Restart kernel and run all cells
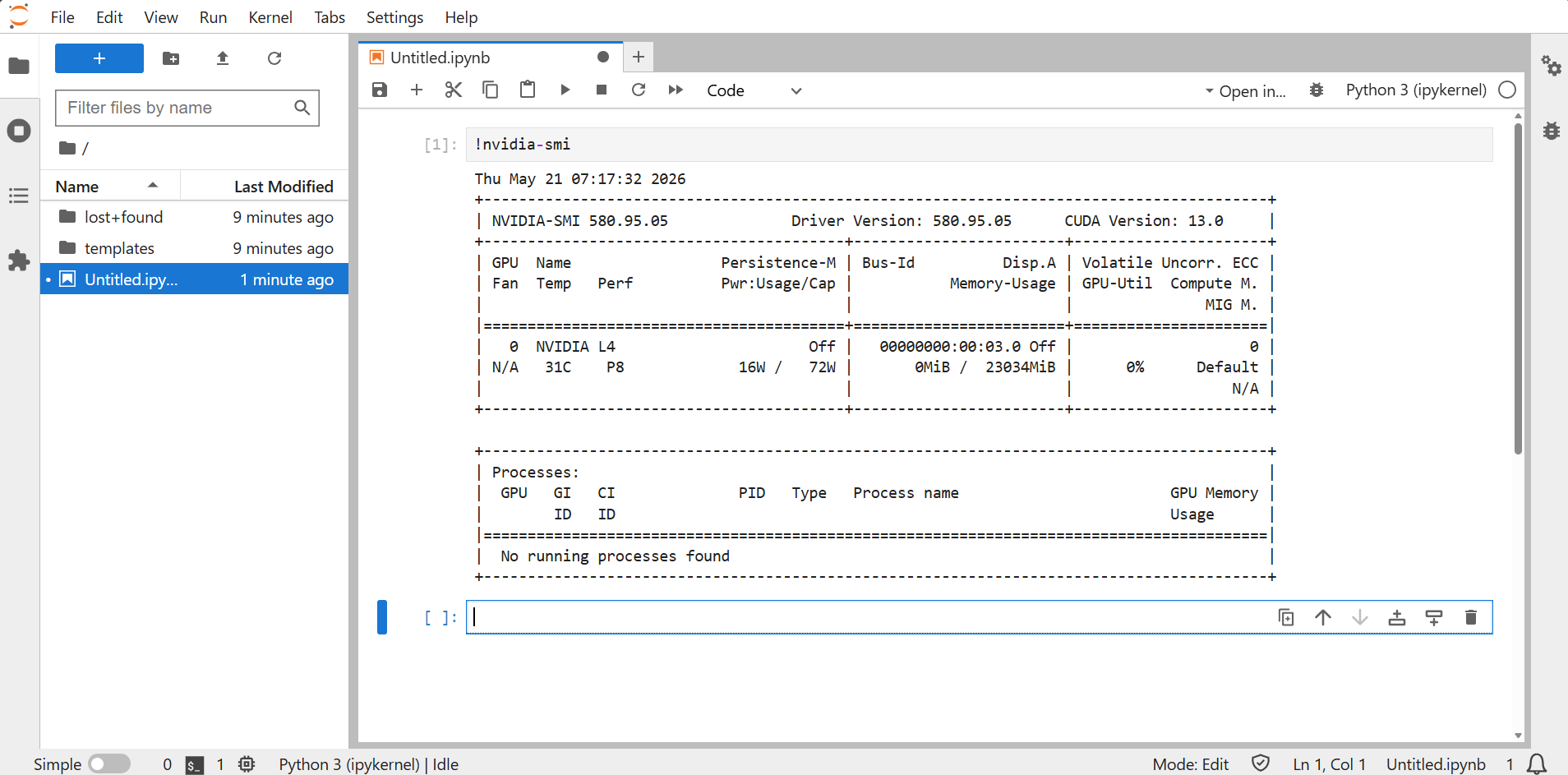Image resolution: width=1568 pixels, height=775 pixels. pos(676,90)
